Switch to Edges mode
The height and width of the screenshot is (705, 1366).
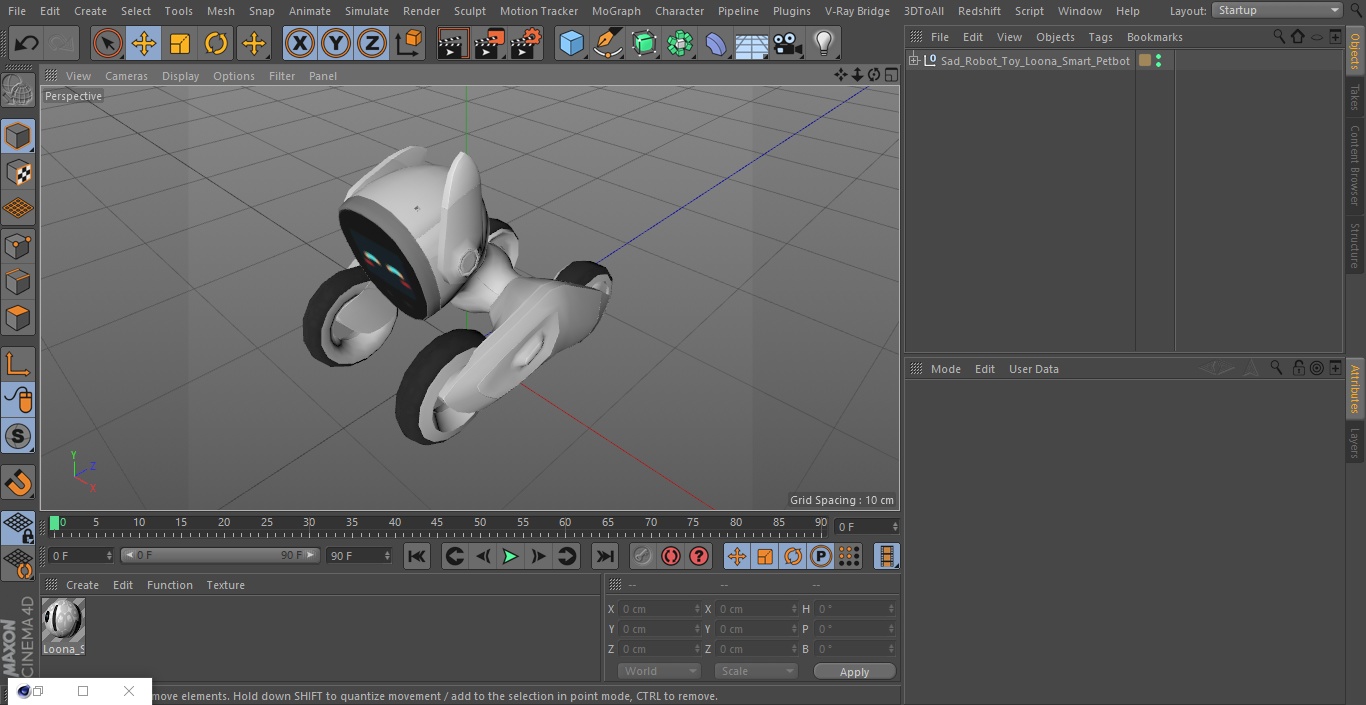pos(18,282)
